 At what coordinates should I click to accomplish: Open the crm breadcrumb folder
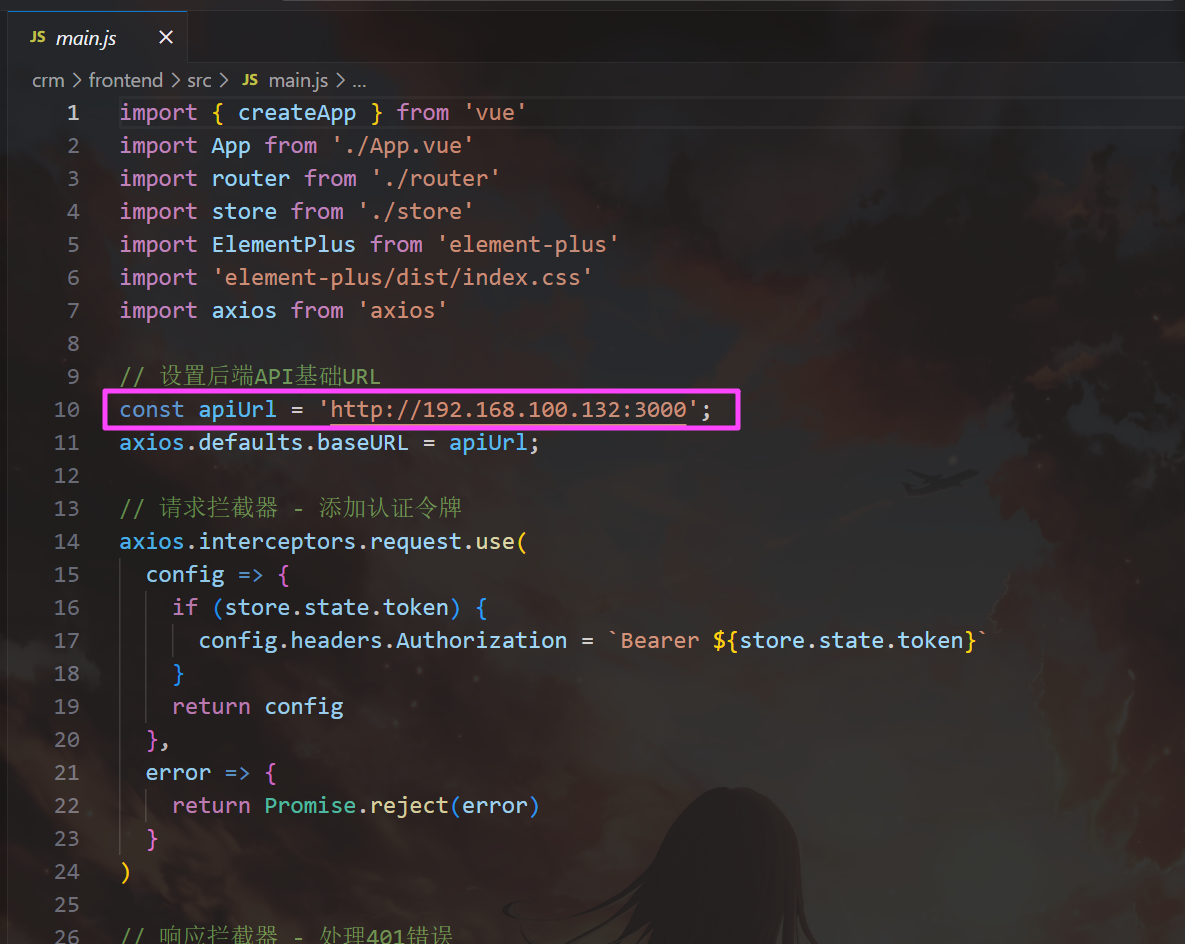pos(48,80)
